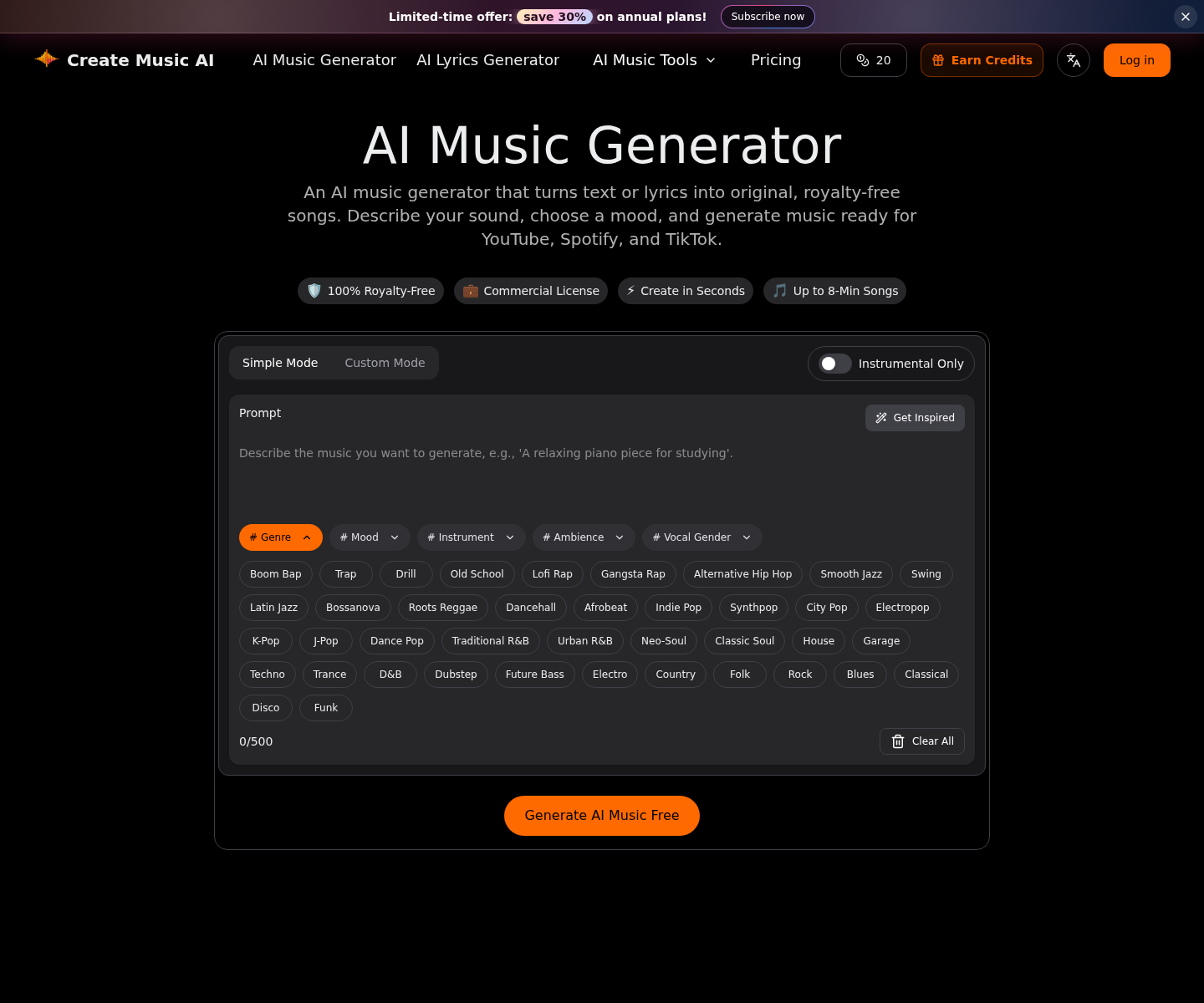Select the Drill genre tag
1204x1003 pixels.
406,574
